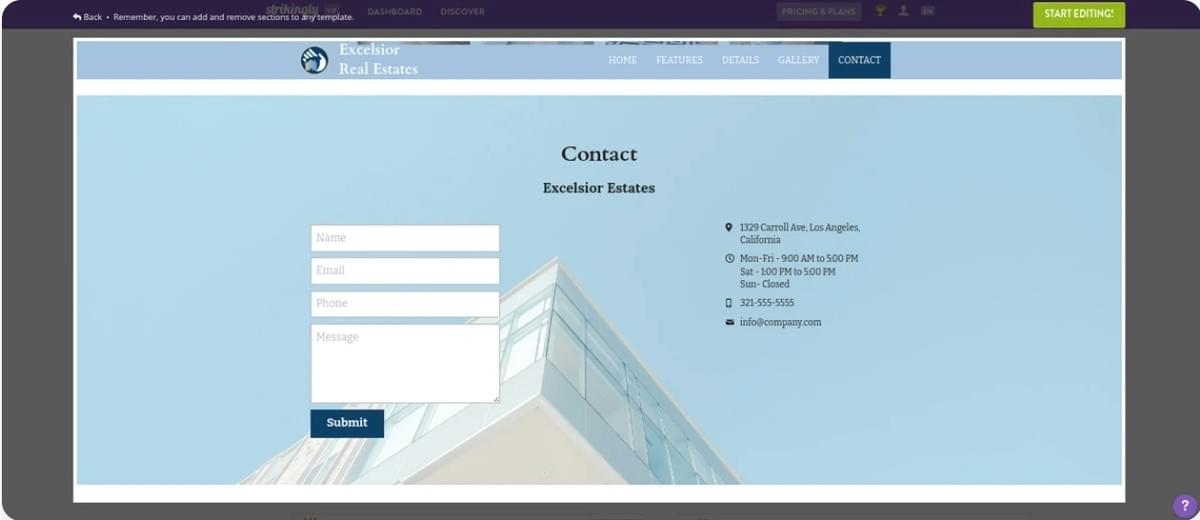Click the envelope icon beside email
Viewport: 1200px width, 520px height.
729,322
